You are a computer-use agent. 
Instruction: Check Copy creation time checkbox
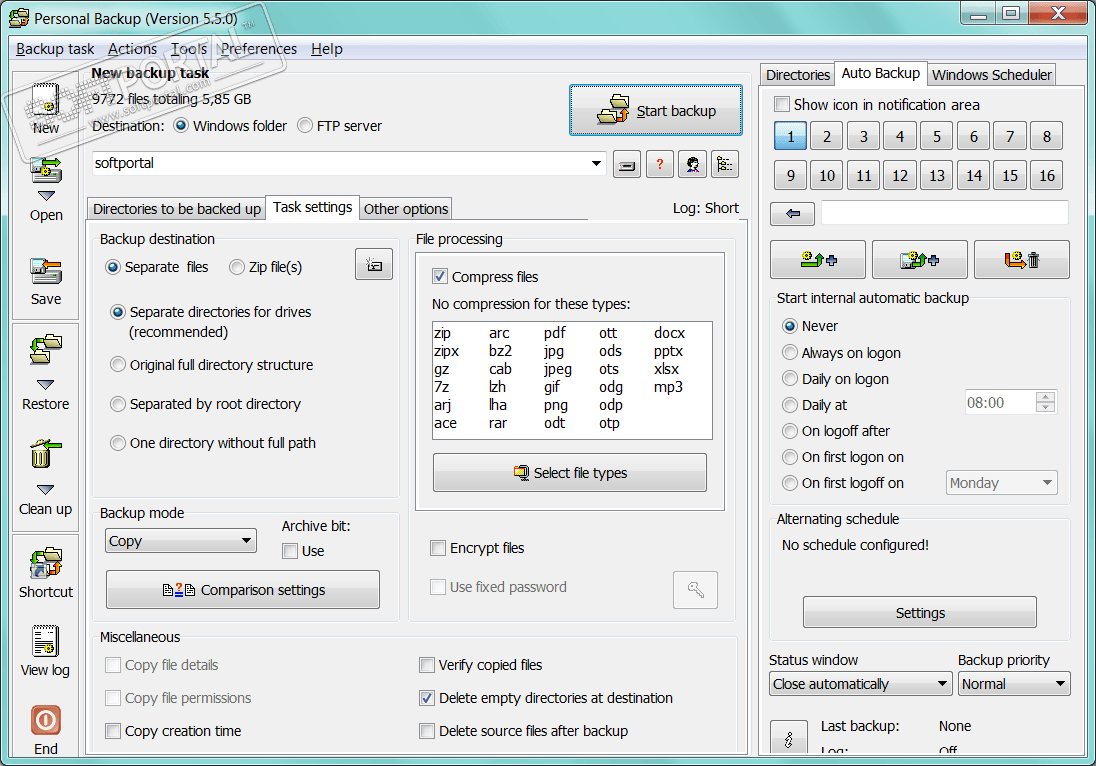(113, 731)
